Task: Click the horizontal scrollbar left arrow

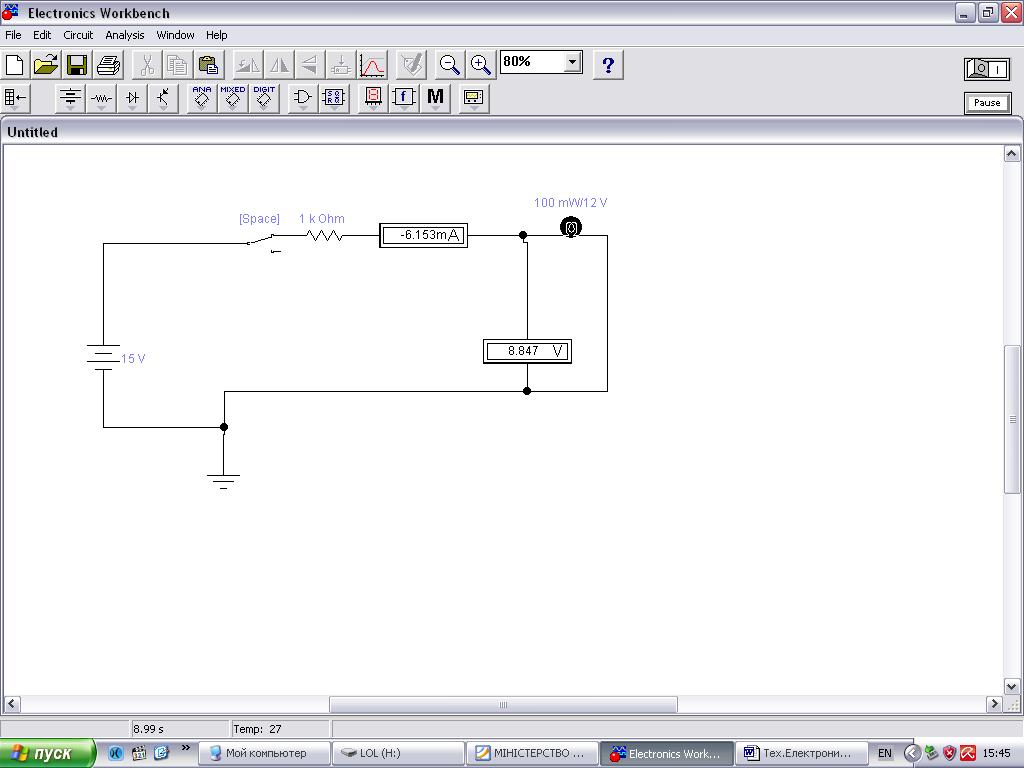Action: click(x=12, y=704)
